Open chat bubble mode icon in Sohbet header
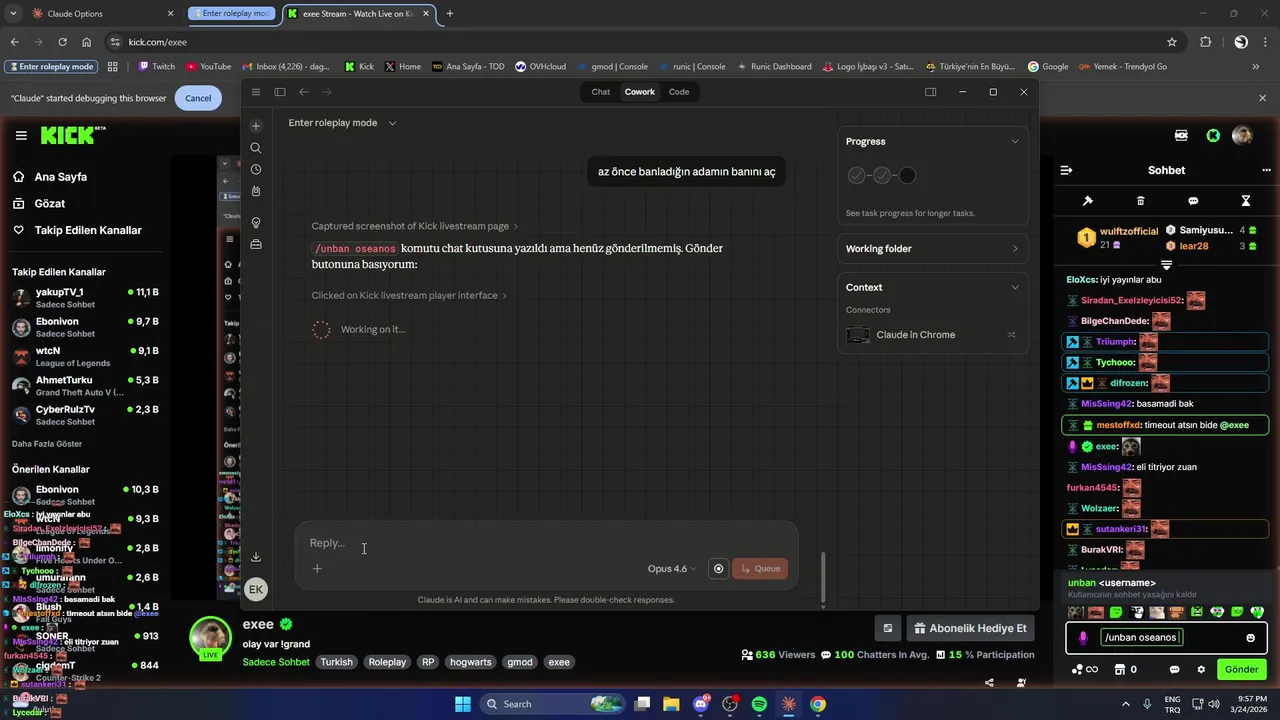Image resolution: width=1280 pixels, height=720 pixels. pyautogui.click(x=1193, y=201)
